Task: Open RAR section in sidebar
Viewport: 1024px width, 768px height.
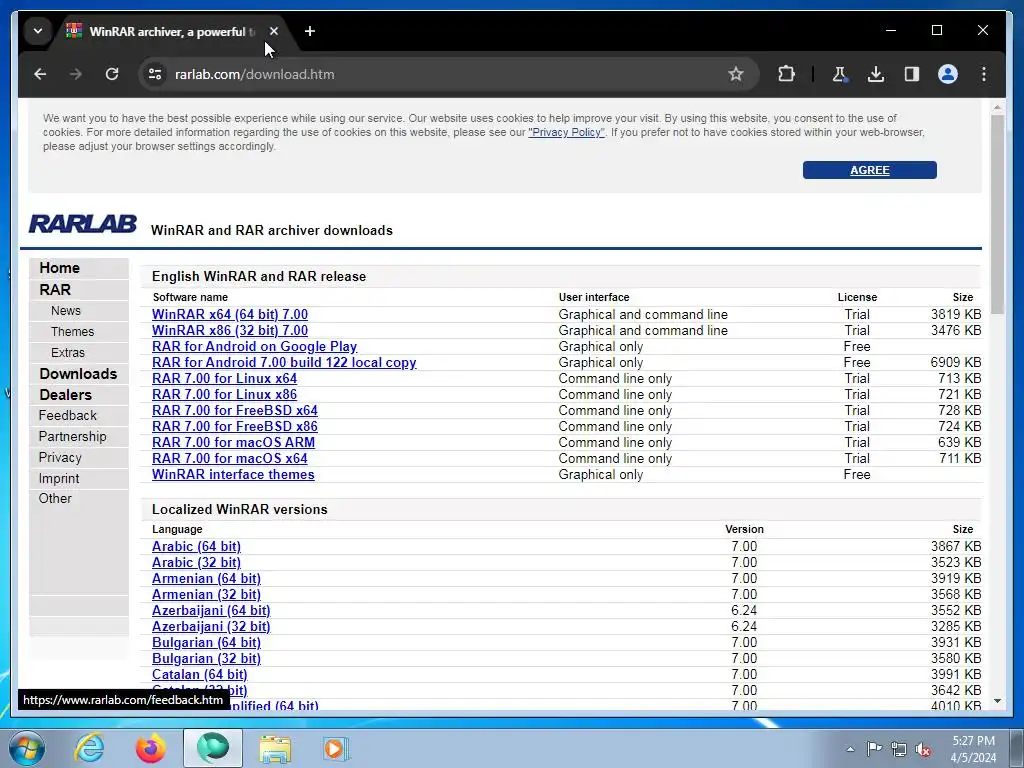Action: point(55,289)
